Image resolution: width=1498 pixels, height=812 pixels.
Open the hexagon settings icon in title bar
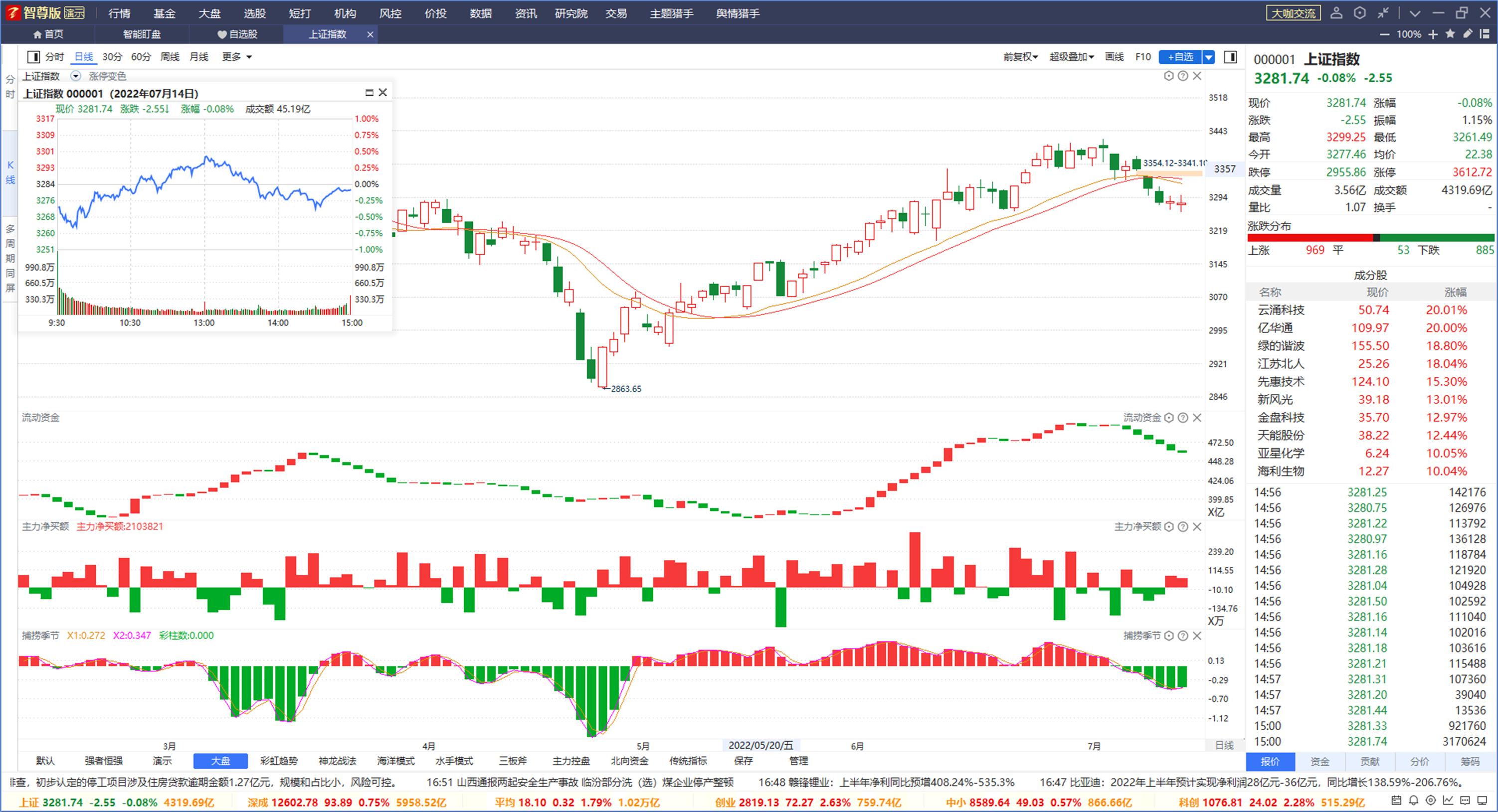1359,13
